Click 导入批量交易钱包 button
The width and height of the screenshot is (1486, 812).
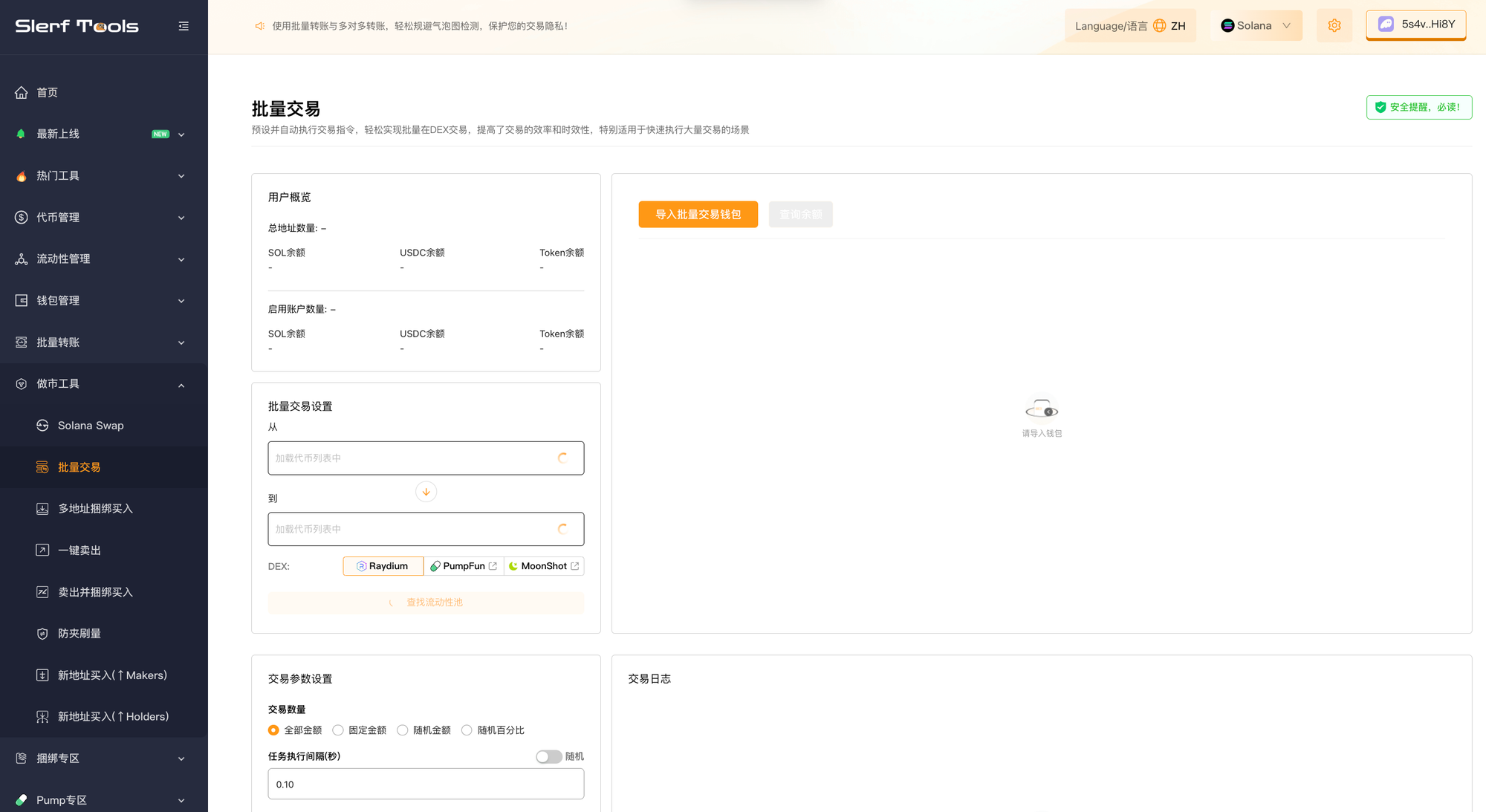pyautogui.click(x=698, y=215)
